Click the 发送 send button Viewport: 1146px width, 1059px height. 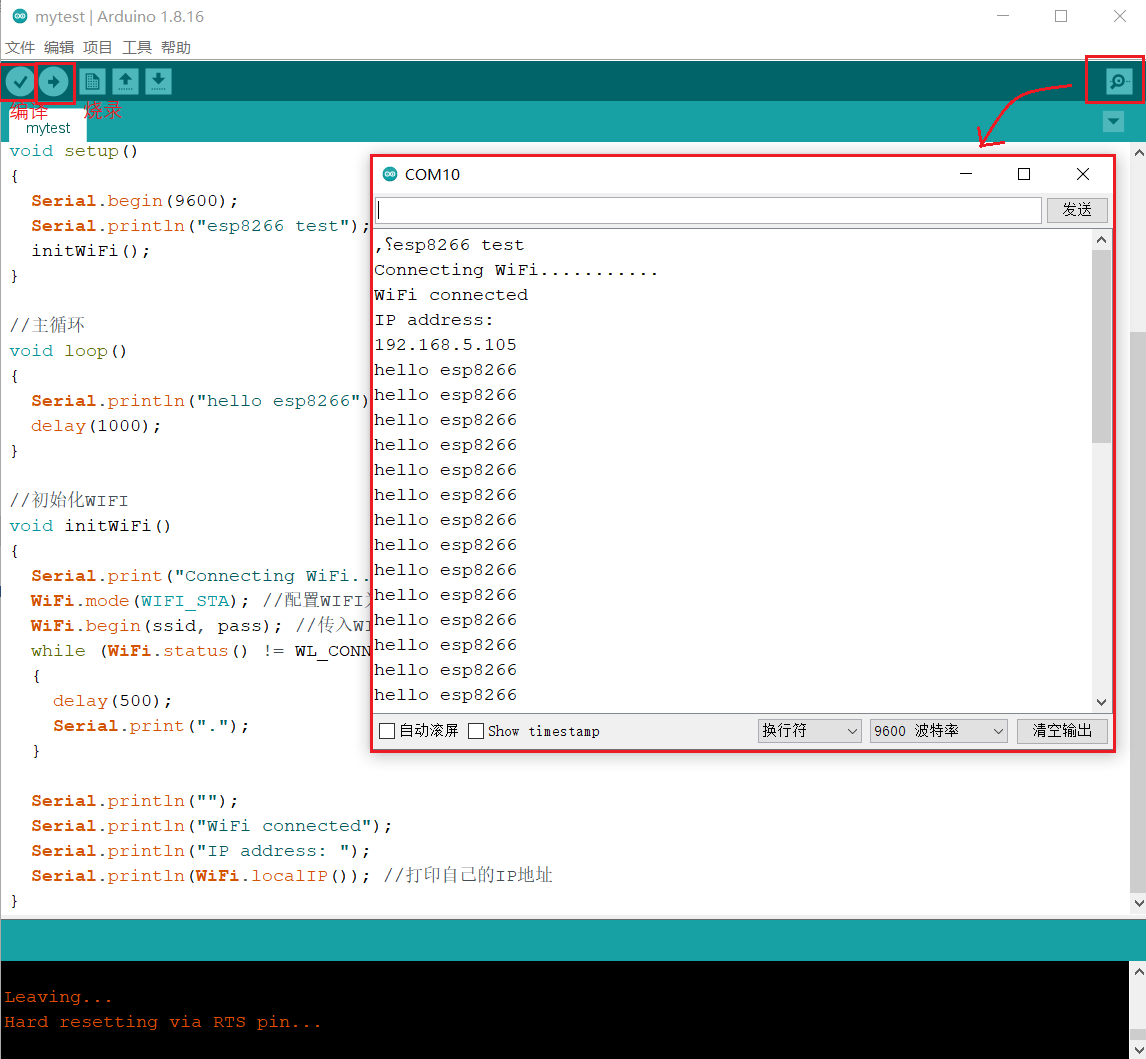(x=1077, y=210)
